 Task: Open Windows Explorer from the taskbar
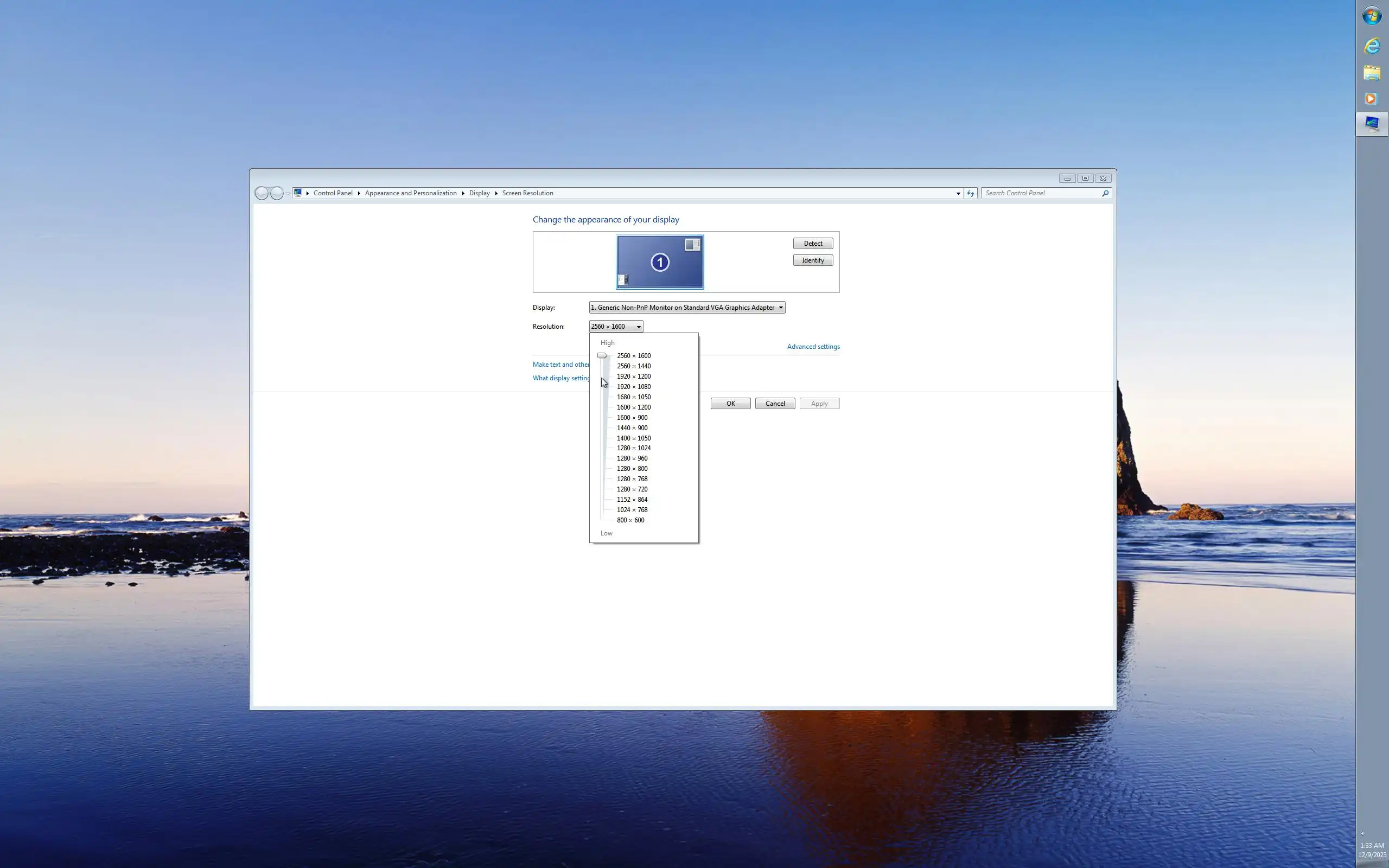[x=1372, y=72]
